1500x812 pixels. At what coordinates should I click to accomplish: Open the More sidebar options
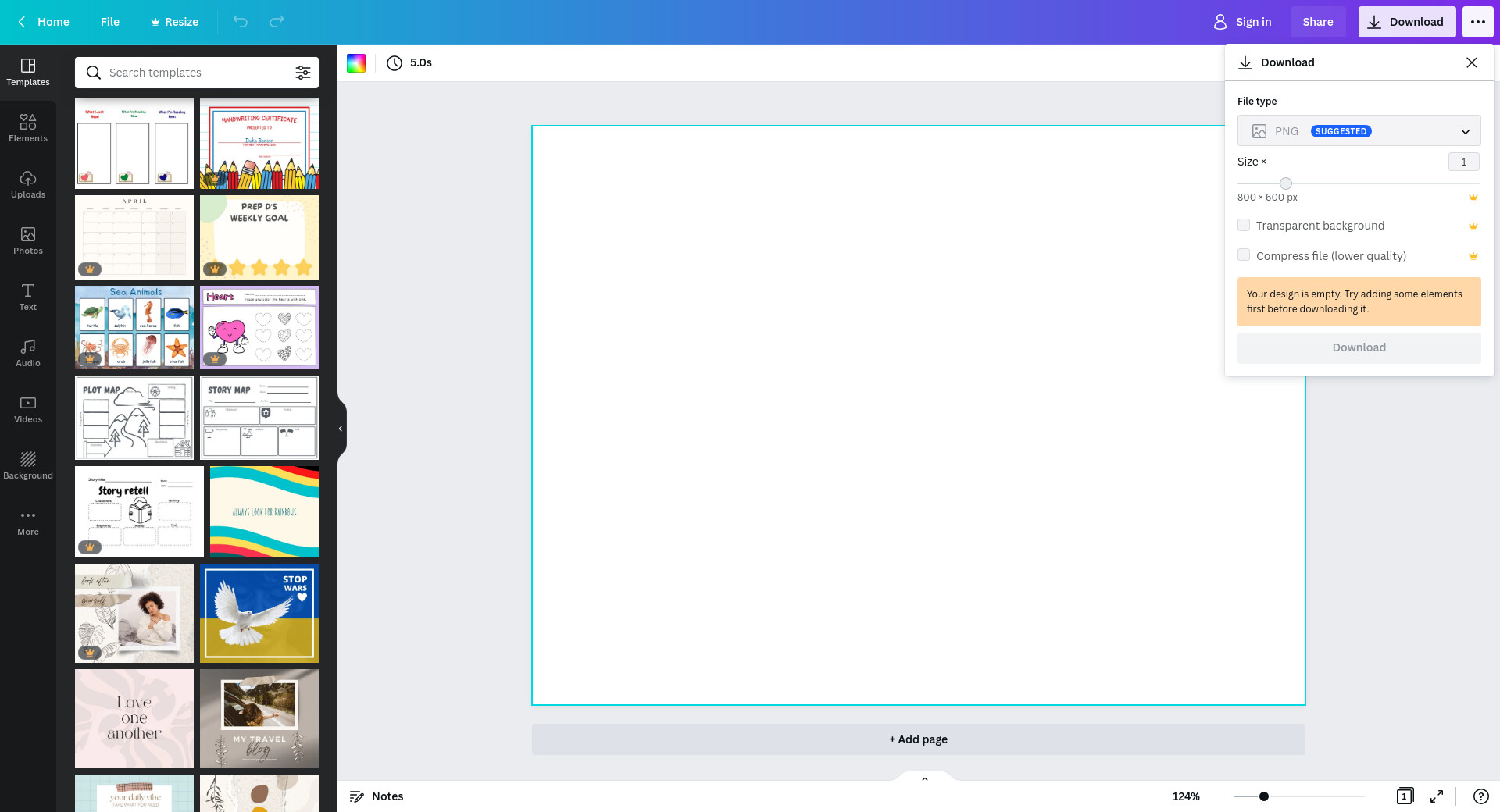pyautogui.click(x=28, y=522)
